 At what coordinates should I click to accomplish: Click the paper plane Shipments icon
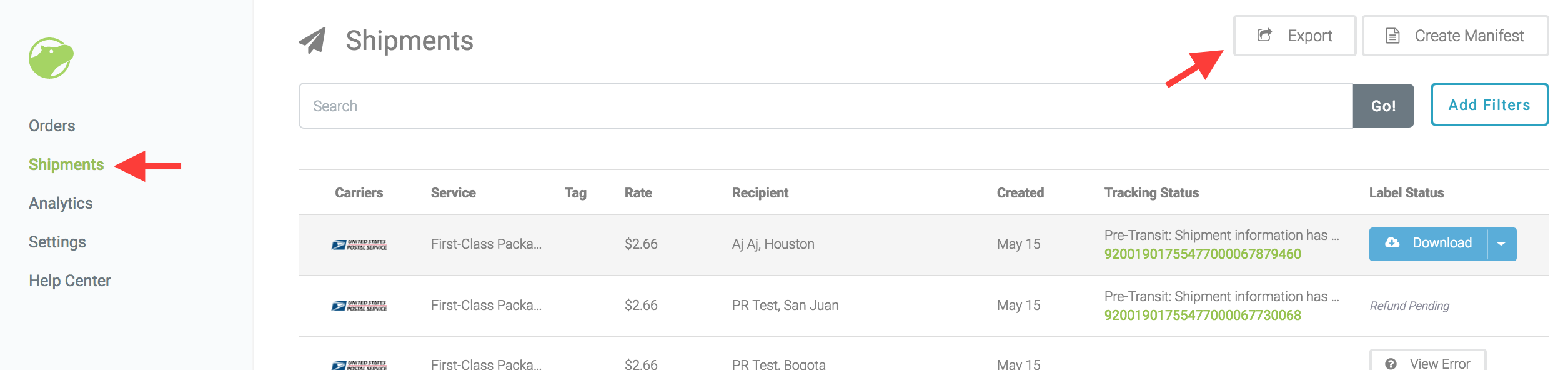coord(312,41)
